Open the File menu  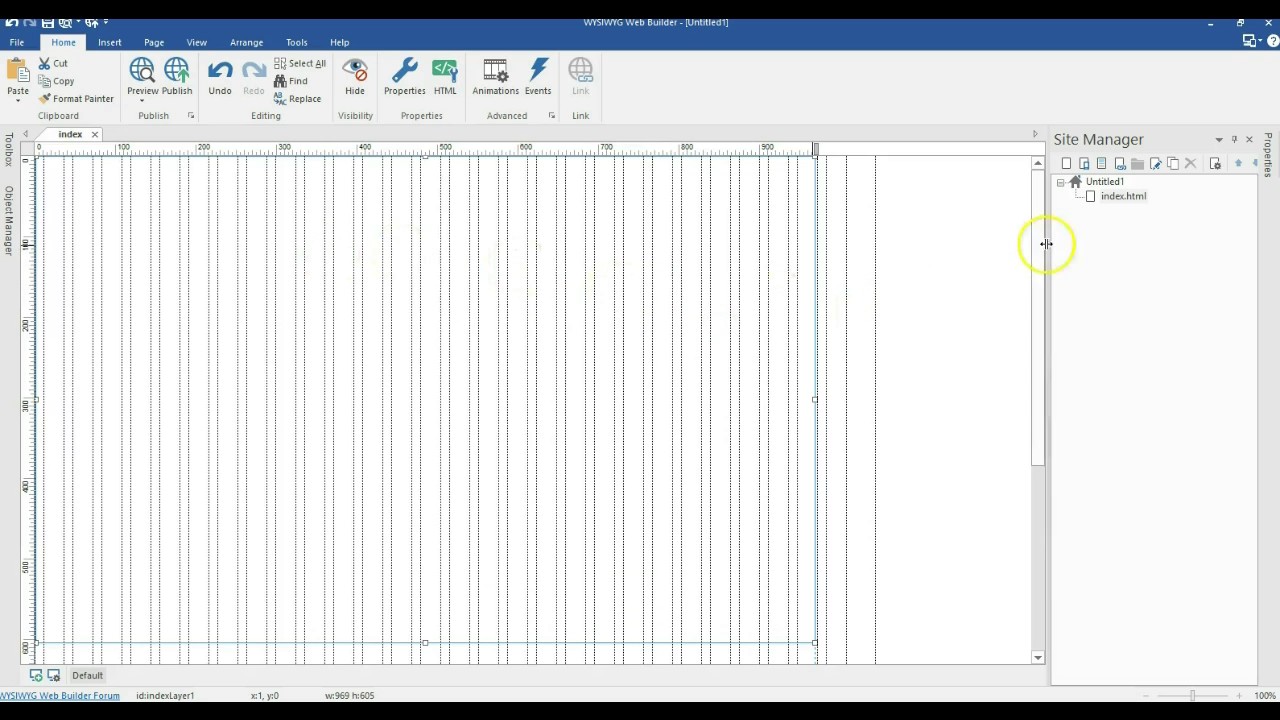click(x=17, y=42)
